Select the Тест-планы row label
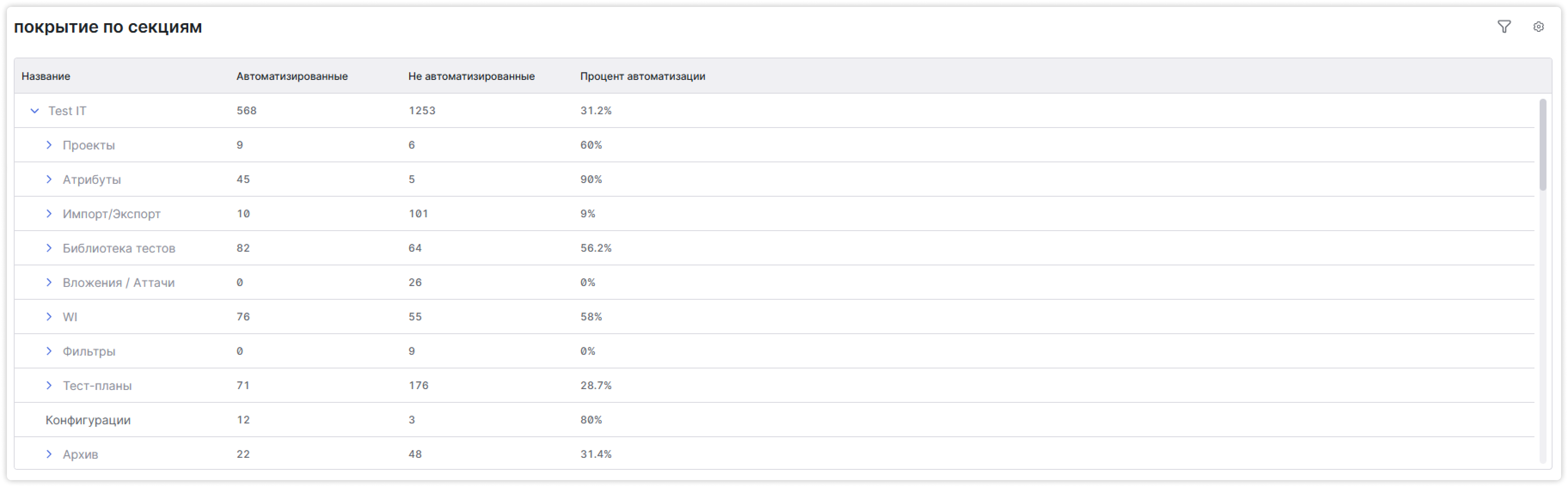This screenshot has width=1568, height=487. click(97, 385)
